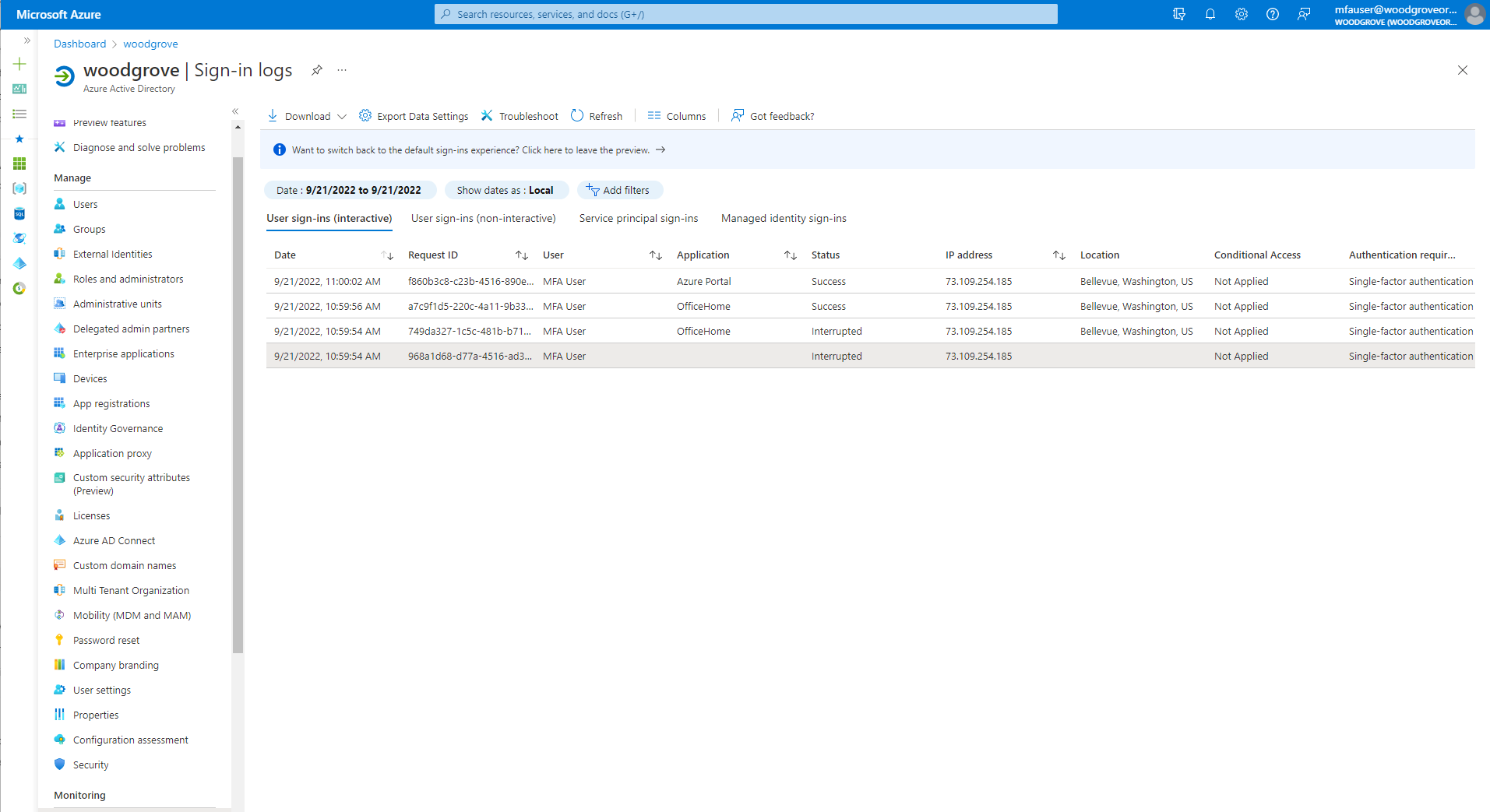Open the Download dropdown
This screenshot has height=812, width=1490.
pyautogui.click(x=308, y=116)
